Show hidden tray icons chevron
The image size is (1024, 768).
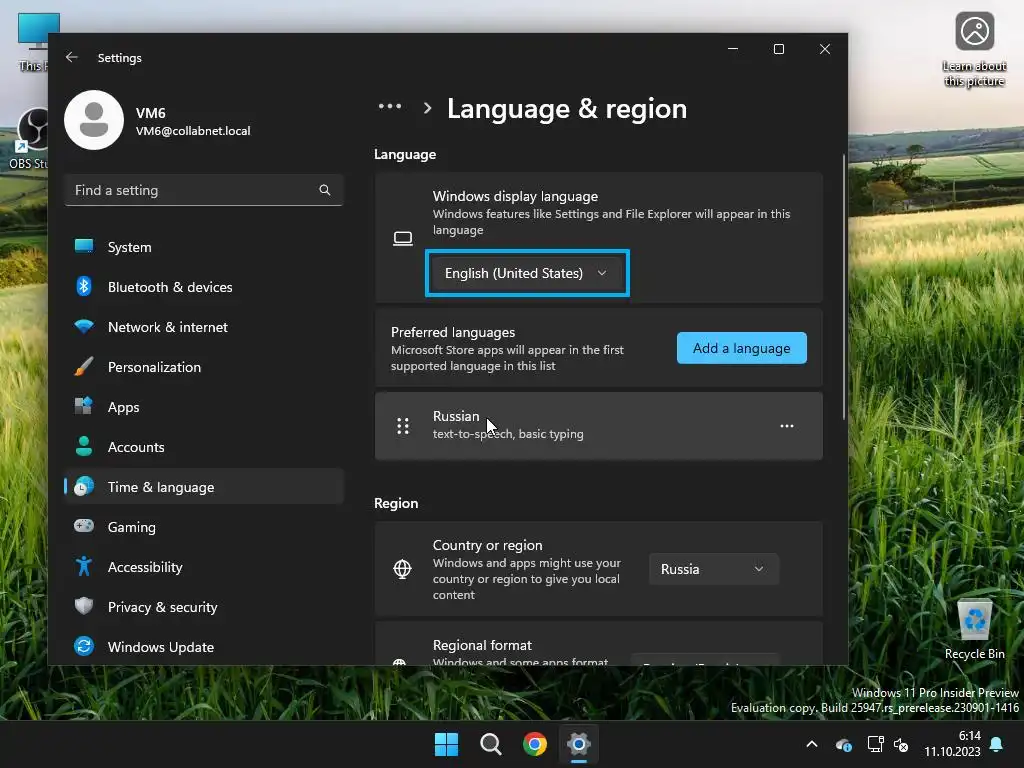click(812, 744)
